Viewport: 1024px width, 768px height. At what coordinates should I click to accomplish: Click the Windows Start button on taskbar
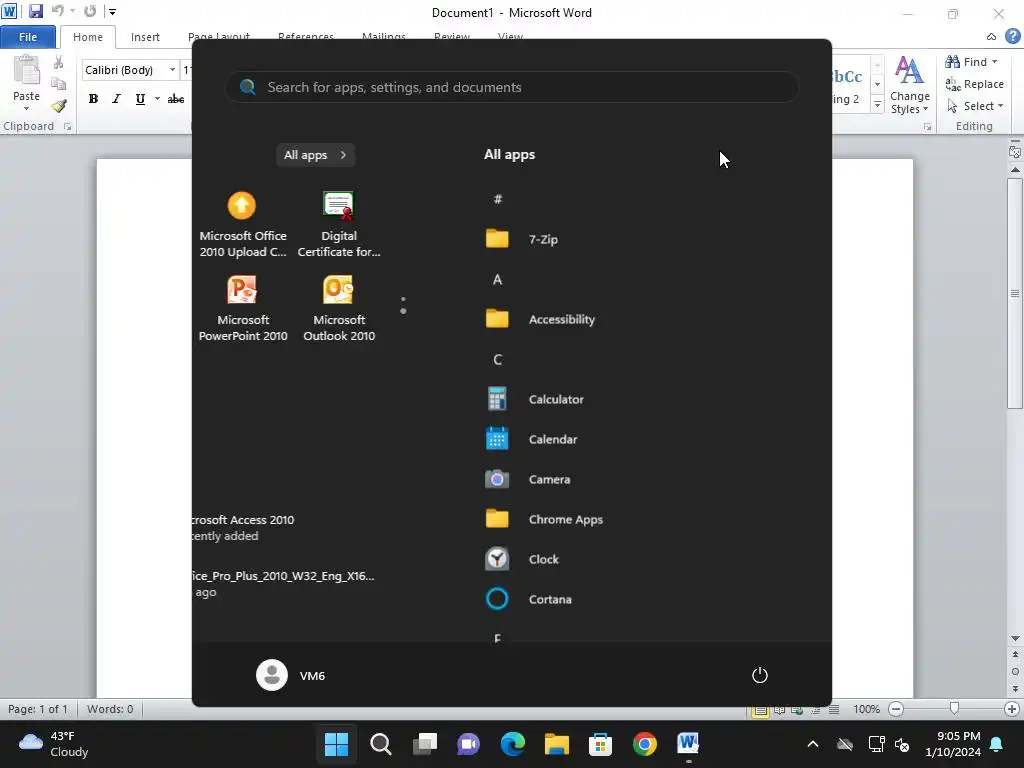click(336, 744)
